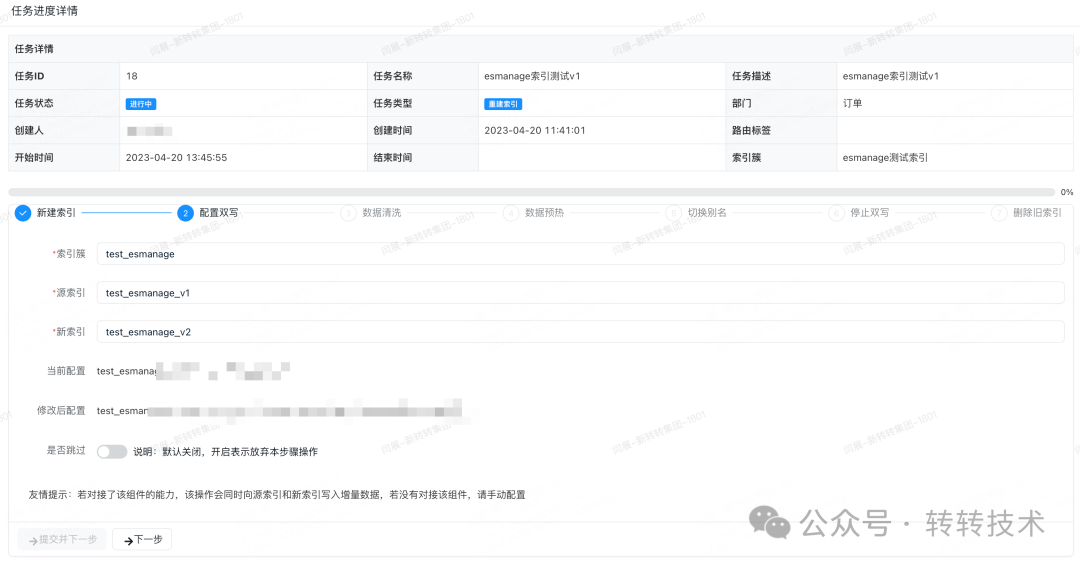Click the step 4 circle for 数据预热
Image resolution: width=1080 pixels, height=567 pixels.
coord(510,213)
